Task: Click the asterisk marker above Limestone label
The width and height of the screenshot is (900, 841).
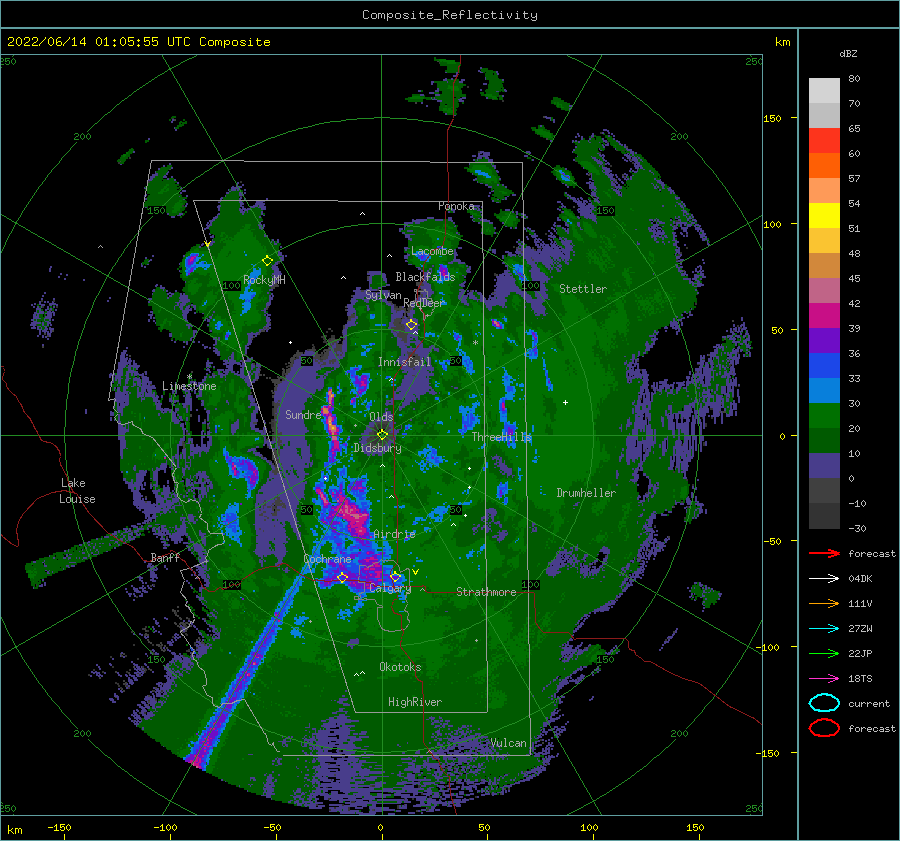Action: point(189,377)
